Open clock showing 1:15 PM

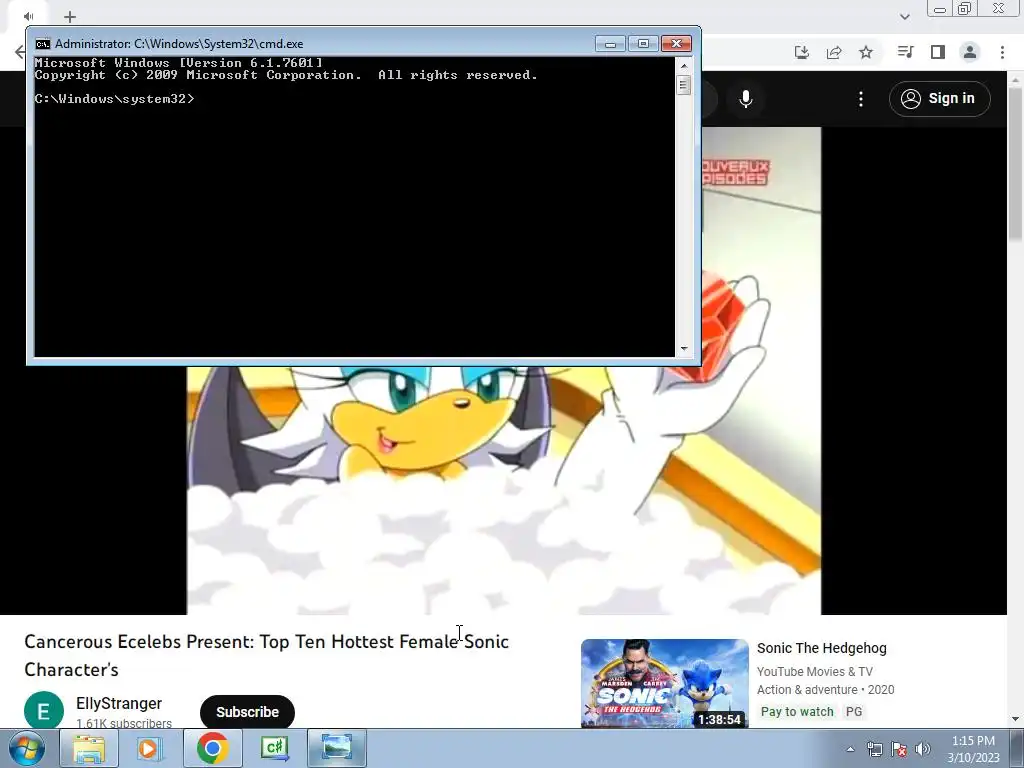[973, 749]
